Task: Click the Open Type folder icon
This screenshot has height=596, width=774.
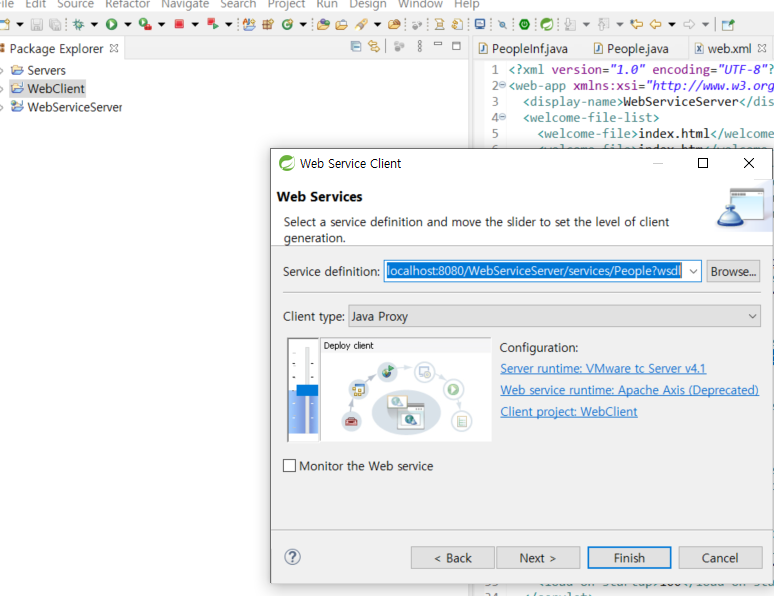Action: 324,24
